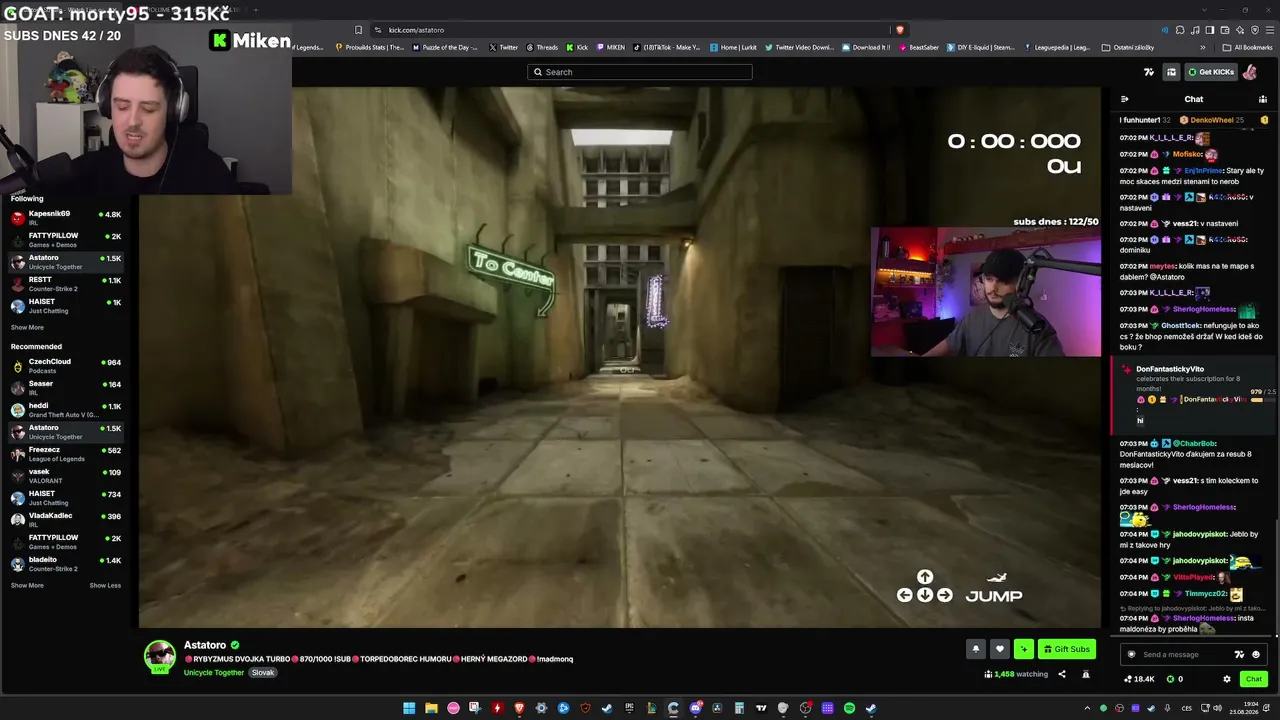The height and width of the screenshot is (720, 1280).
Task: Click the report icon beside share
Action: tap(1085, 674)
